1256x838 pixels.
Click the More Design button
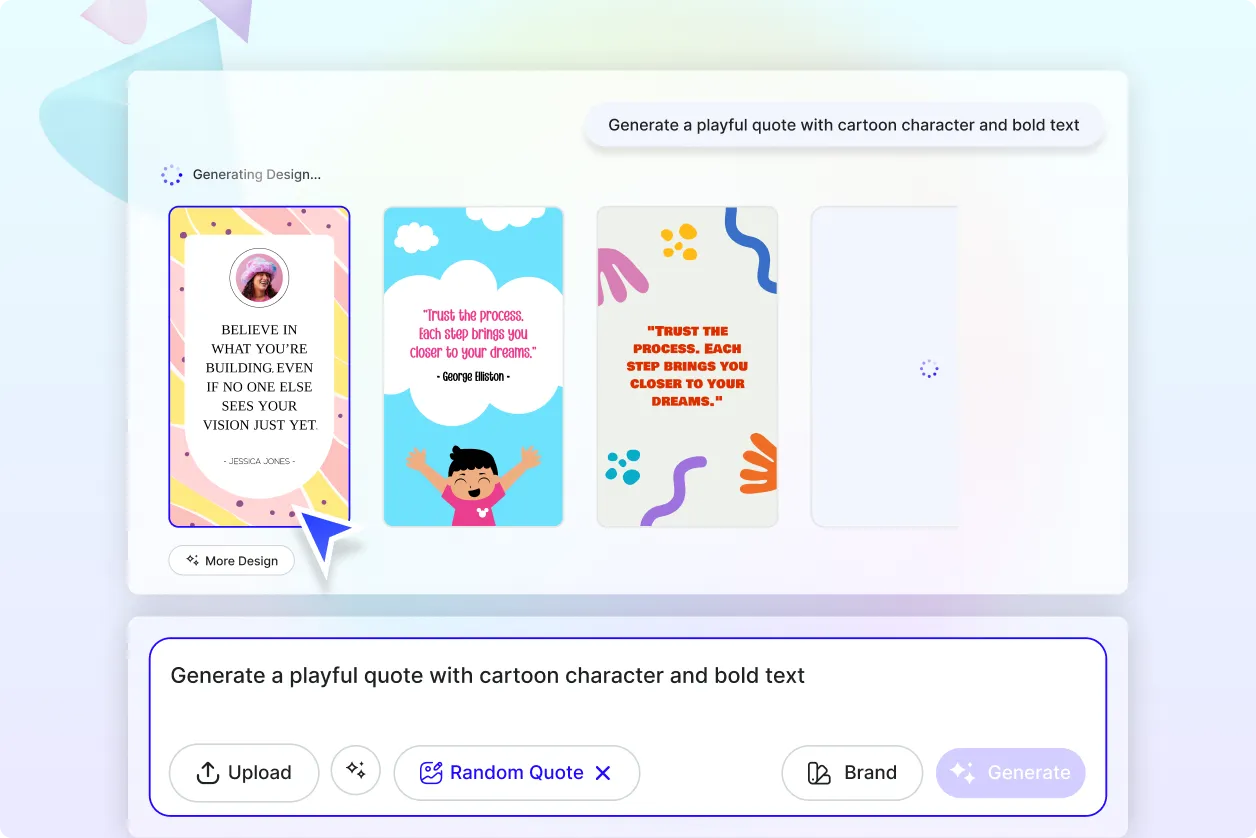[x=232, y=561]
